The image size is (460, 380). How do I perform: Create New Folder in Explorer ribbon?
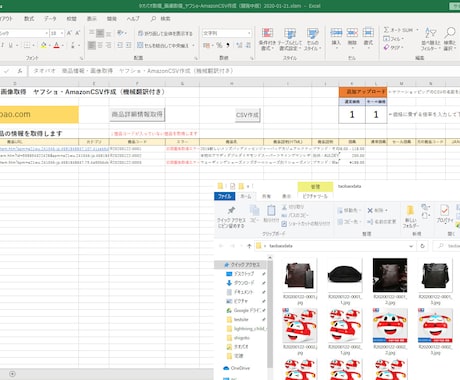coord(410,217)
